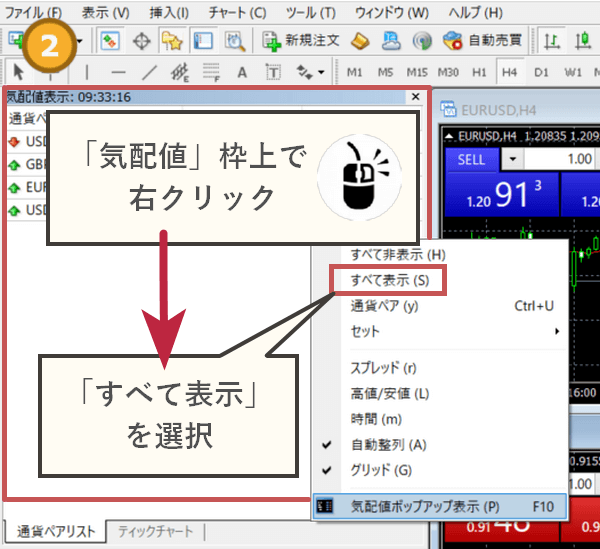The height and width of the screenshot is (549, 600).
Task: Select the Fibonacci retracement tool
Action: [211, 72]
